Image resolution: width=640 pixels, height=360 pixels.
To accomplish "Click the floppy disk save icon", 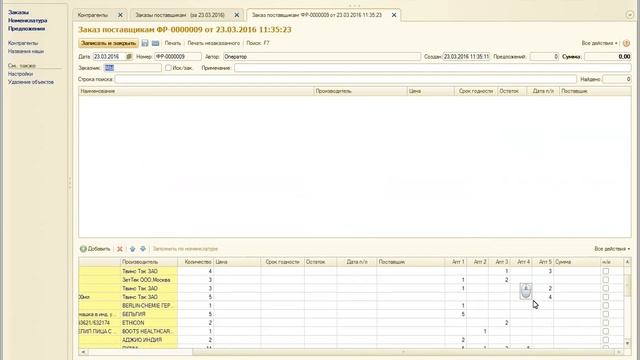I will (x=145, y=43).
